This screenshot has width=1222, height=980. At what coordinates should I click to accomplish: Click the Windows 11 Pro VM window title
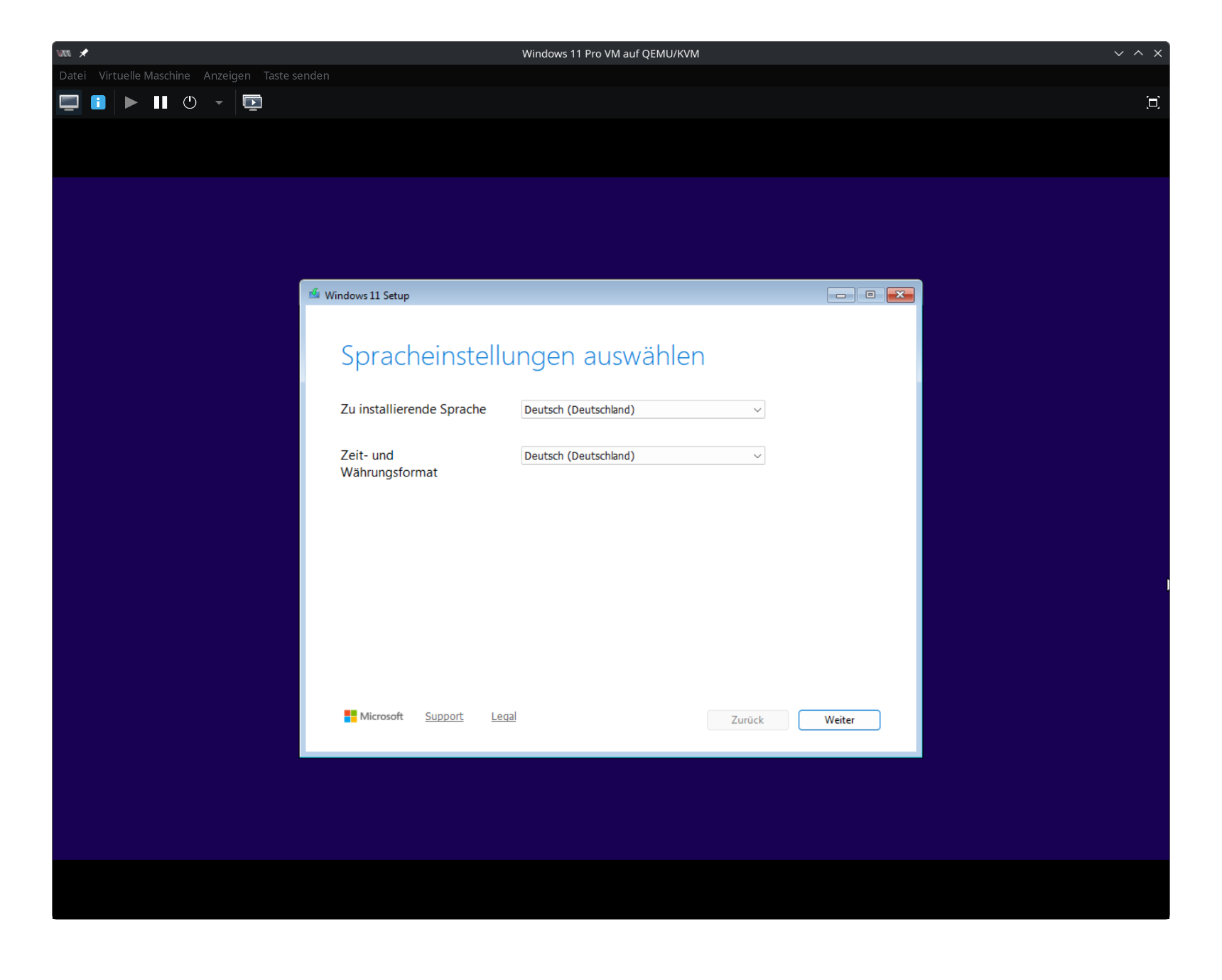coord(610,53)
